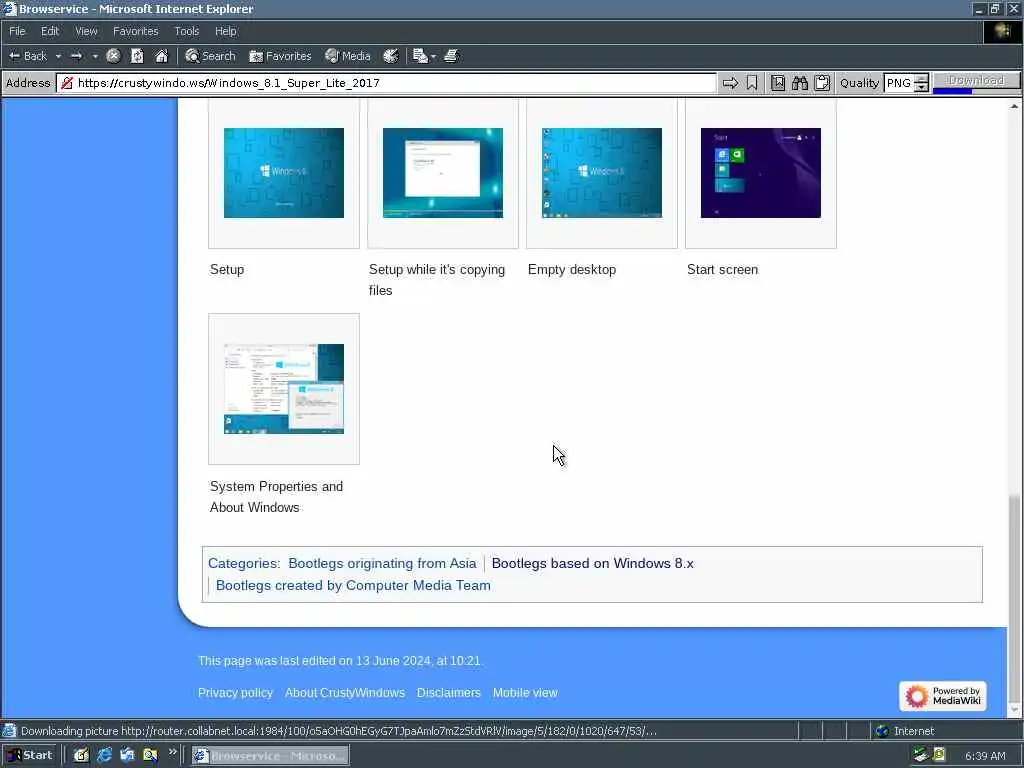The image size is (1024, 768).
Task: Open the Disclaimers footer link
Action: coord(449,693)
